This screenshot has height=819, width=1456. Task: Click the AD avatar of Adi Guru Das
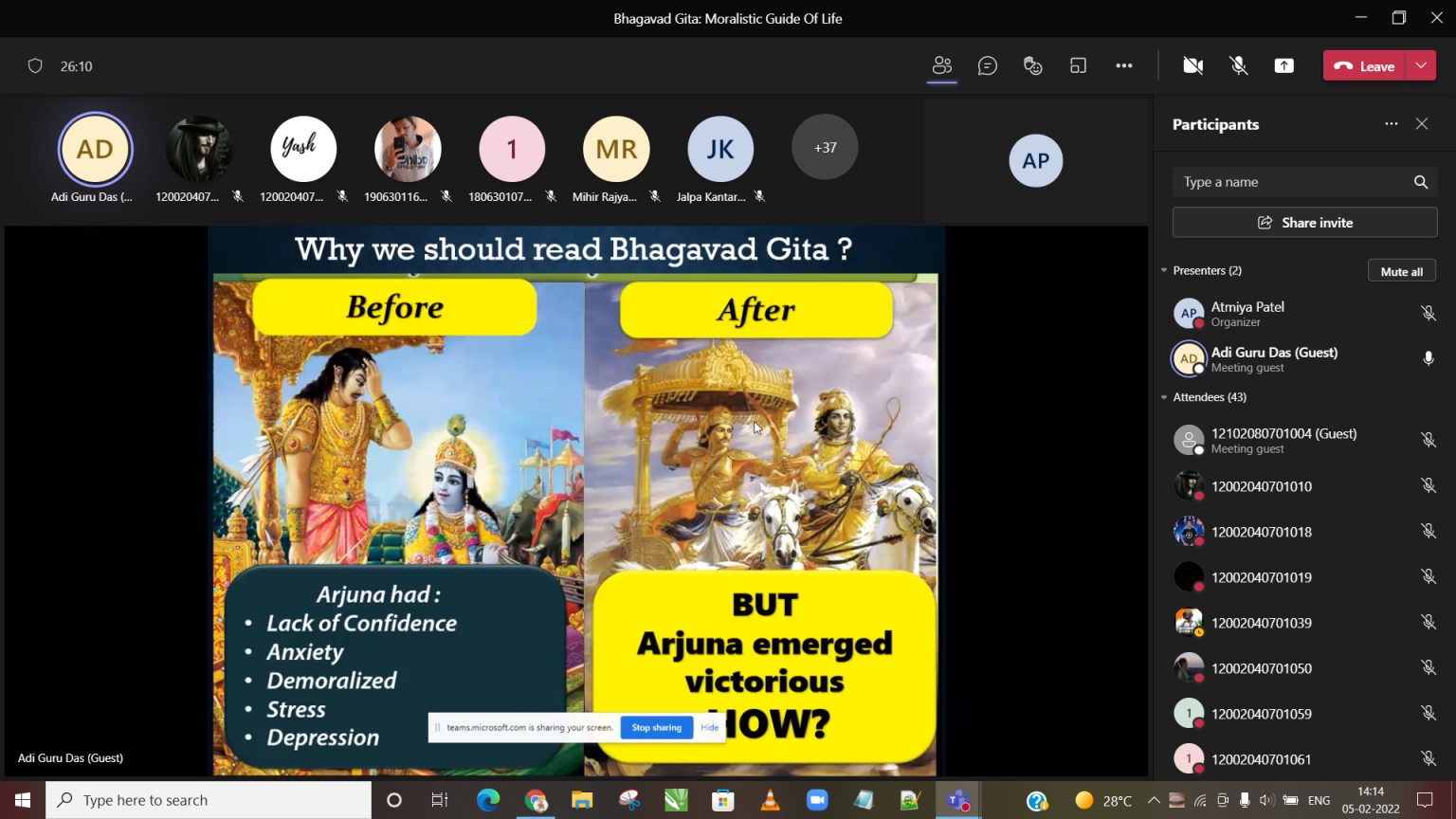[x=95, y=149]
